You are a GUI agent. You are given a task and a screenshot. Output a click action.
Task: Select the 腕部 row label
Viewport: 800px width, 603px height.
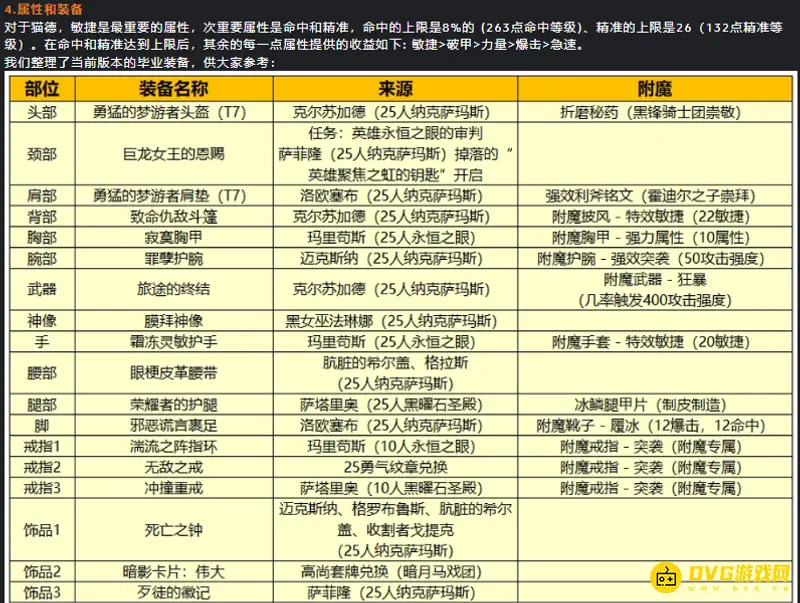(x=42, y=259)
